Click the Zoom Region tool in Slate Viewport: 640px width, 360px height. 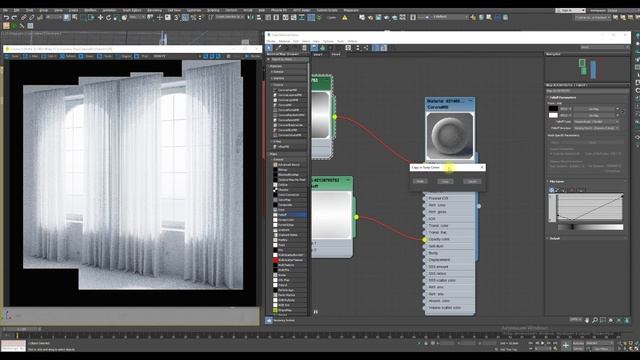point(603,320)
